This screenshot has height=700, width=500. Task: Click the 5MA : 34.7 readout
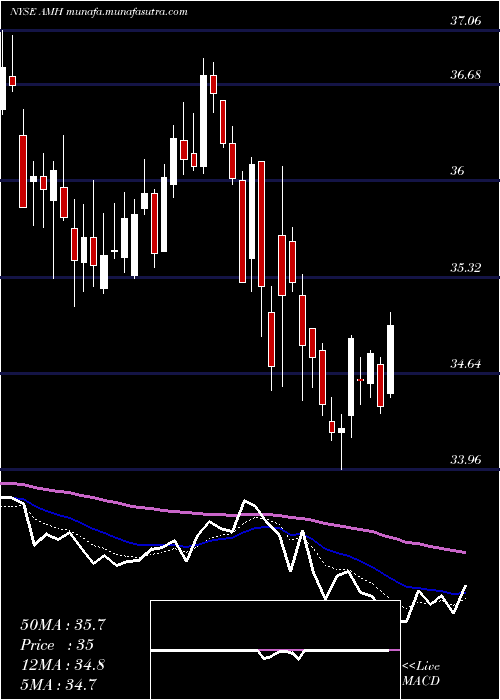pyautogui.click(x=59, y=684)
